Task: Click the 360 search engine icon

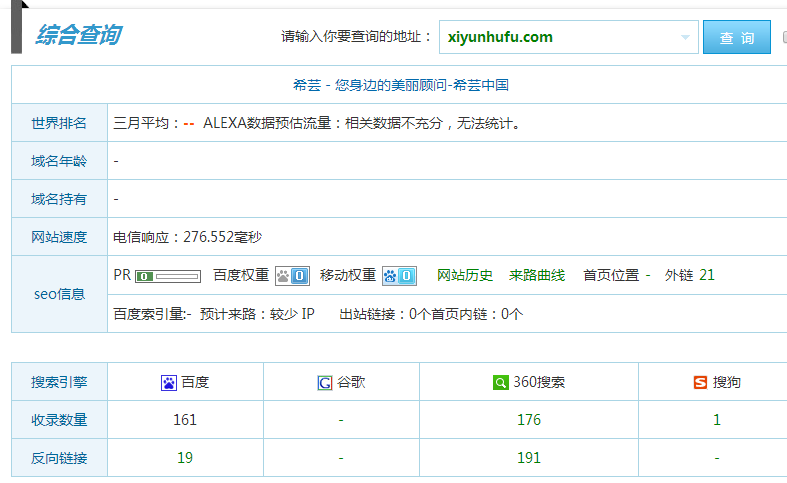Action: 500,382
